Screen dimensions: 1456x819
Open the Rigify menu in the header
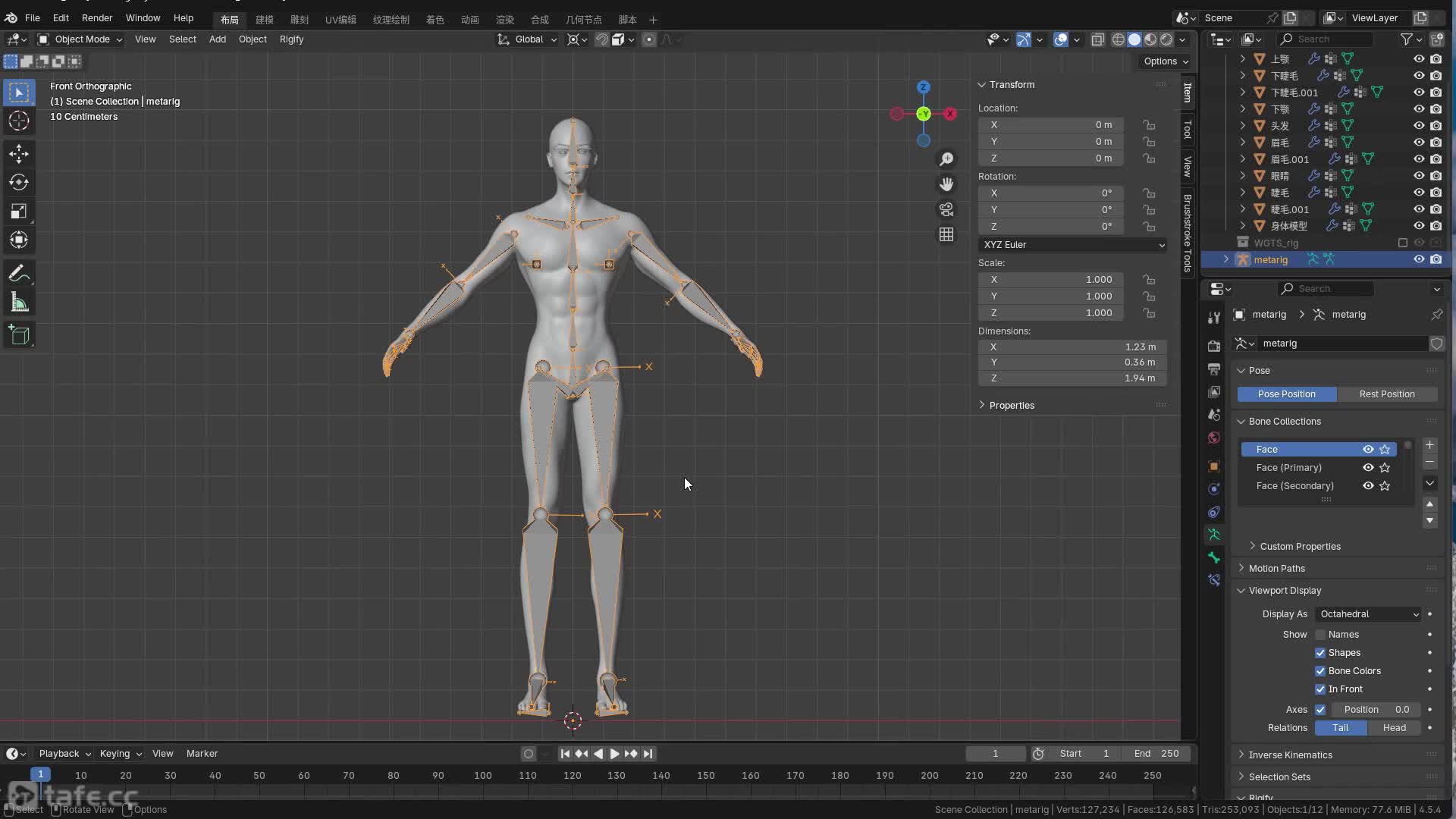(x=291, y=39)
